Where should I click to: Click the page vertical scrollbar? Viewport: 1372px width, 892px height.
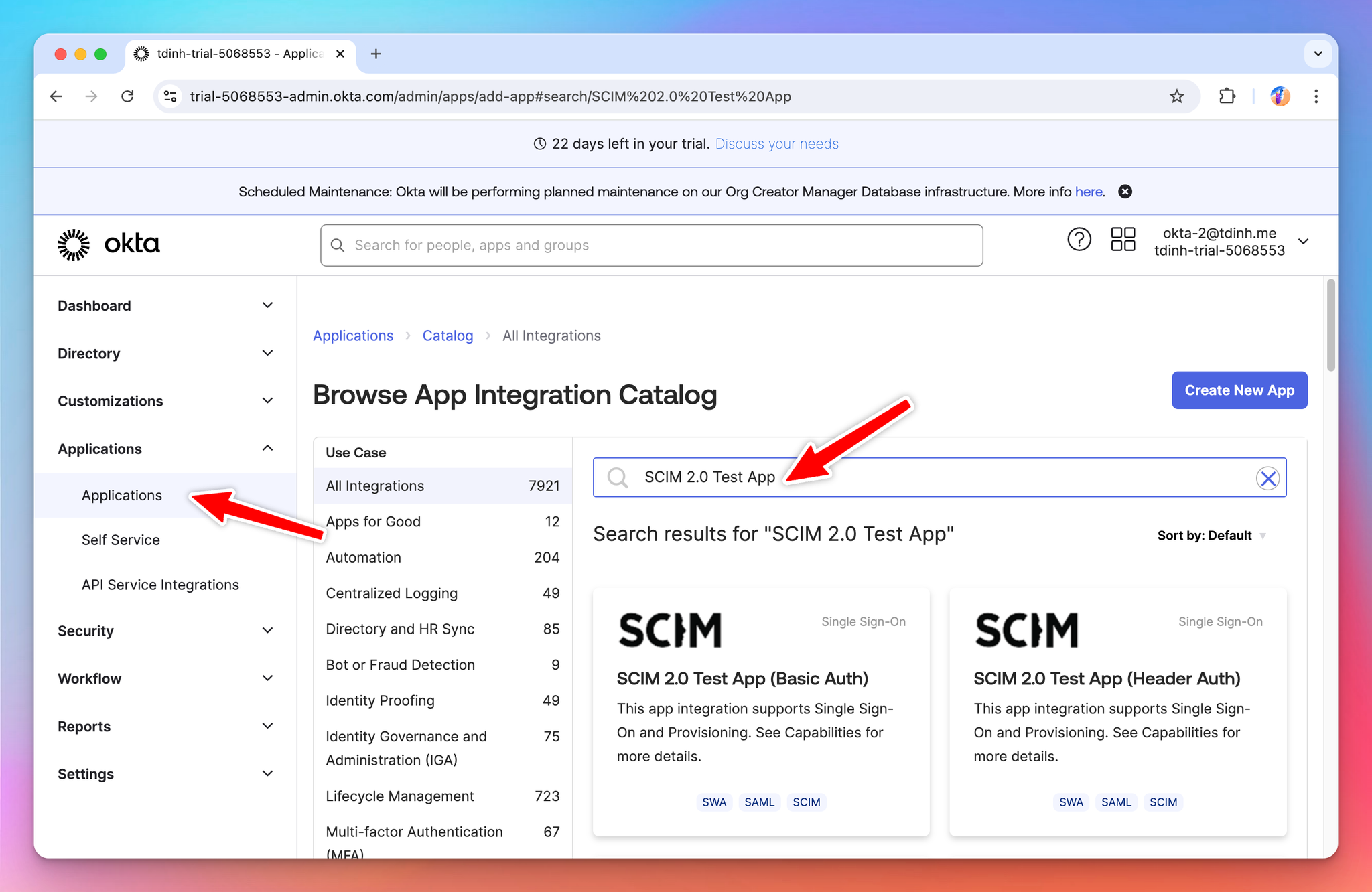(1330, 325)
